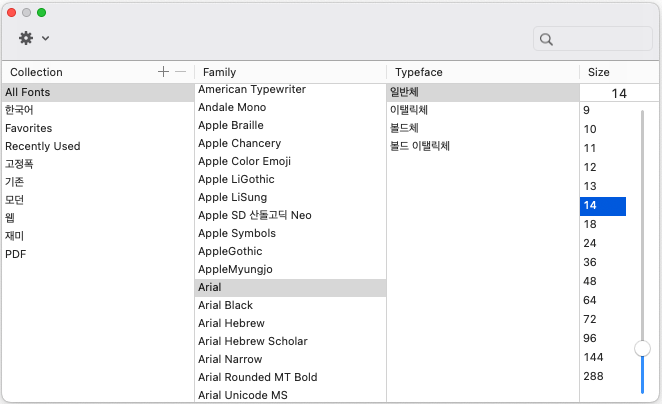Select the 웹 collection

pos(98,218)
